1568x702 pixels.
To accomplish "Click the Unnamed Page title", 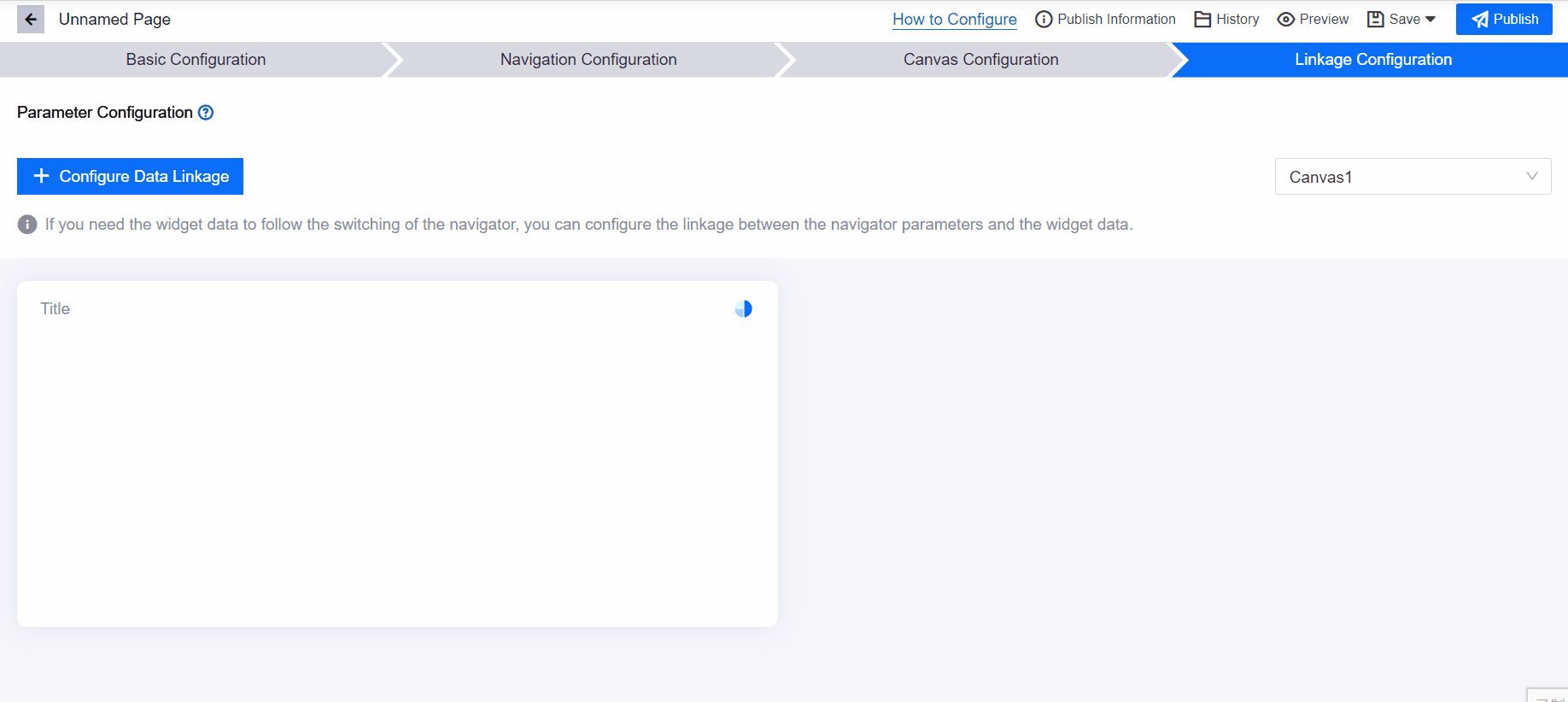I will (x=114, y=20).
